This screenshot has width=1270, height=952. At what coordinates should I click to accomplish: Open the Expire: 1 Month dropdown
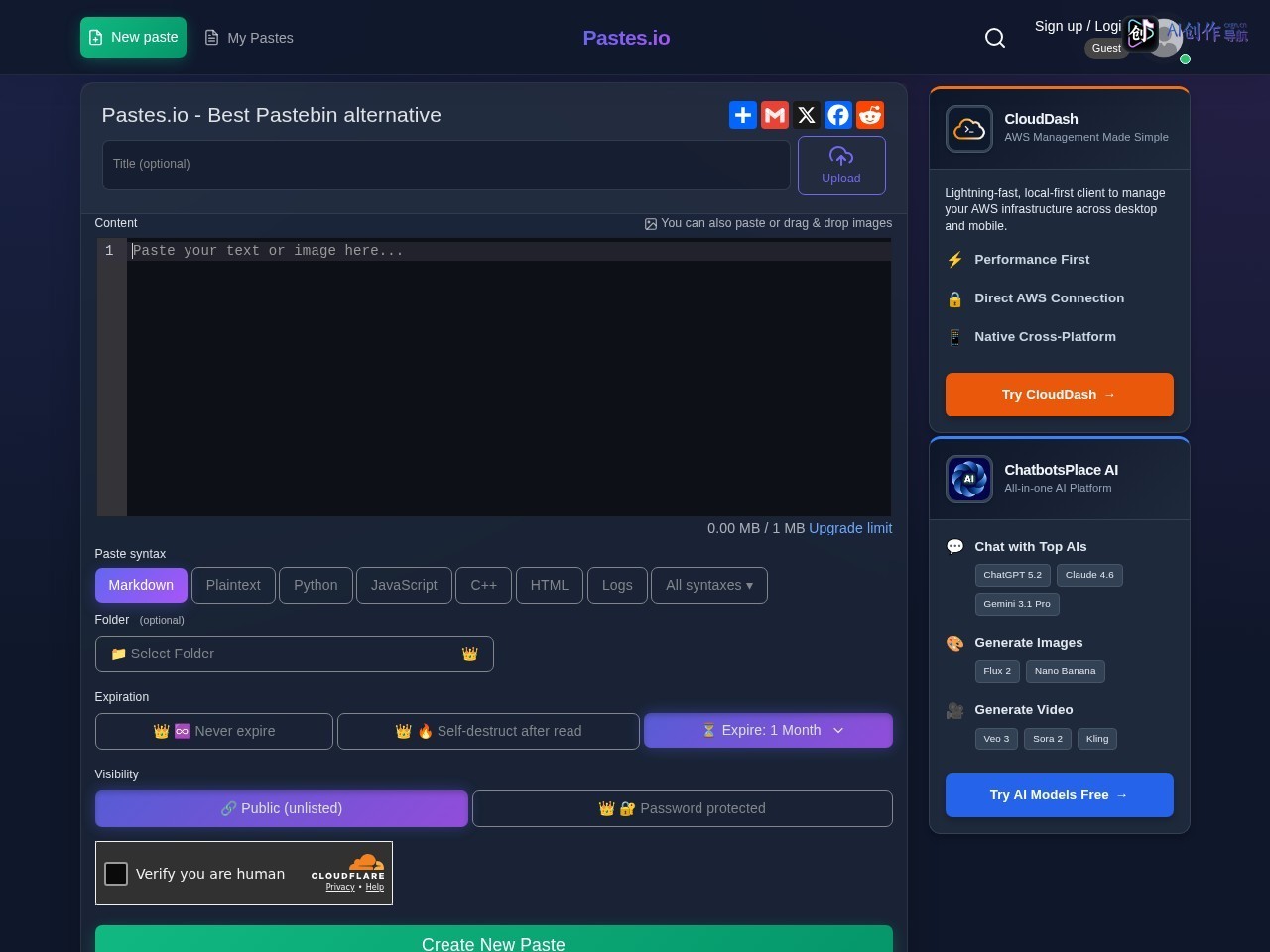(x=768, y=731)
